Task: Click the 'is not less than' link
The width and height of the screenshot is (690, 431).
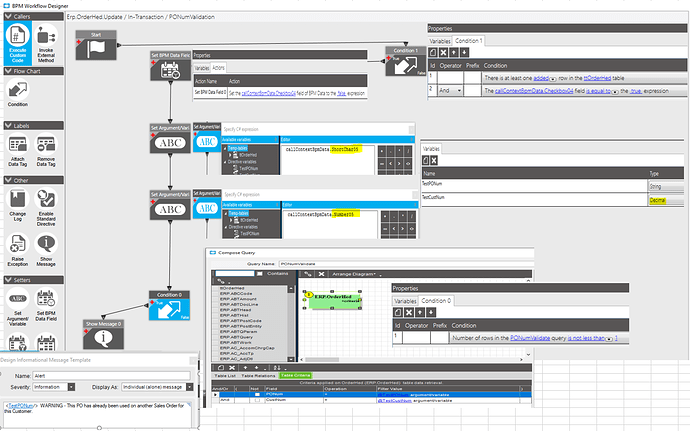Action: (586, 338)
